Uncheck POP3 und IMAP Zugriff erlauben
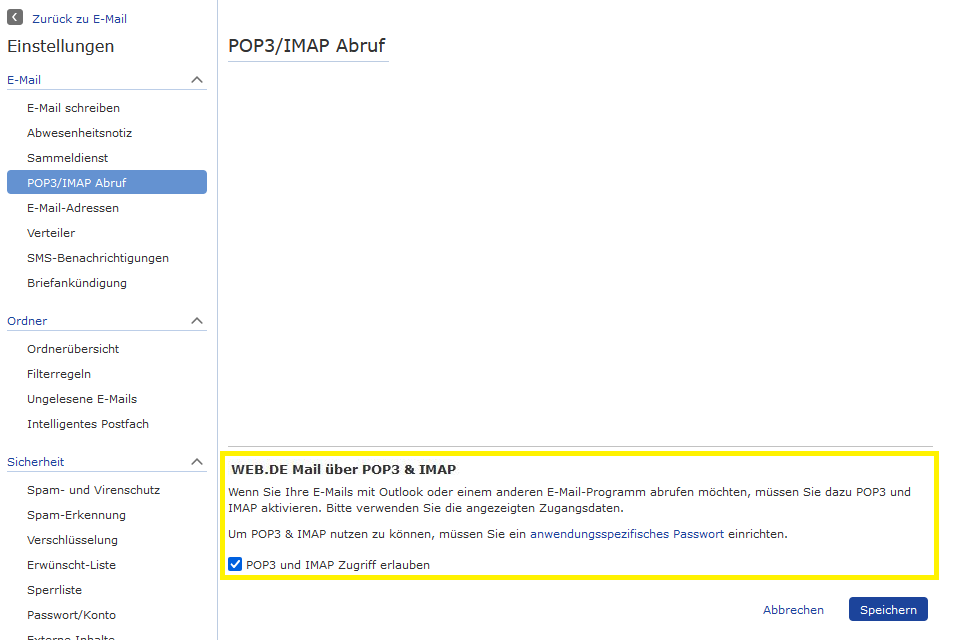The width and height of the screenshot is (959, 640). click(235, 564)
